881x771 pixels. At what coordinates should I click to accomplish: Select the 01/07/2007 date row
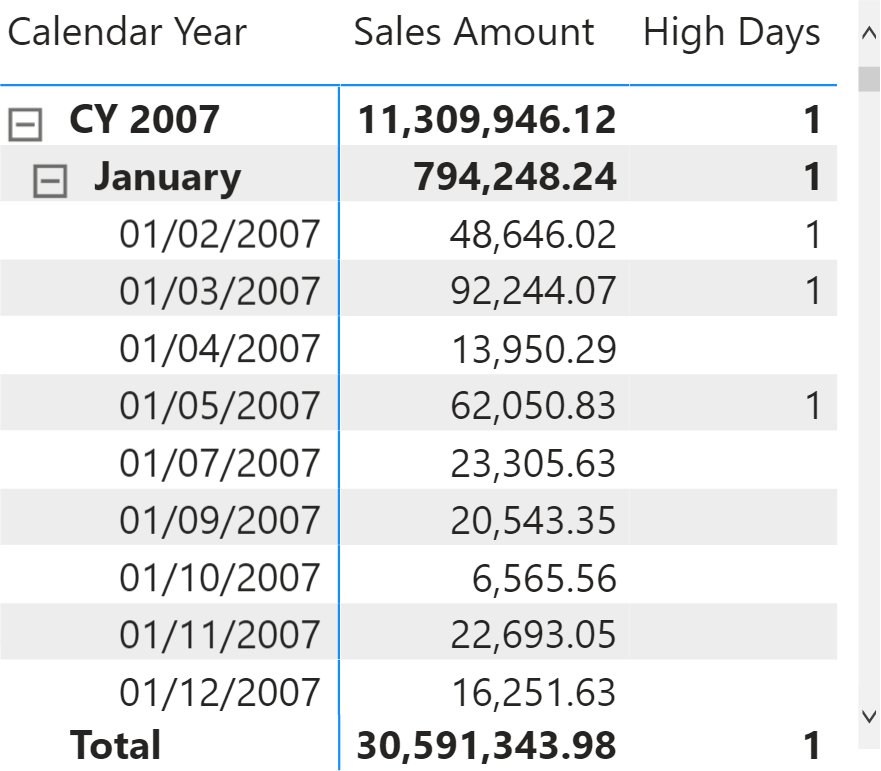pyautogui.click(x=419, y=460)
